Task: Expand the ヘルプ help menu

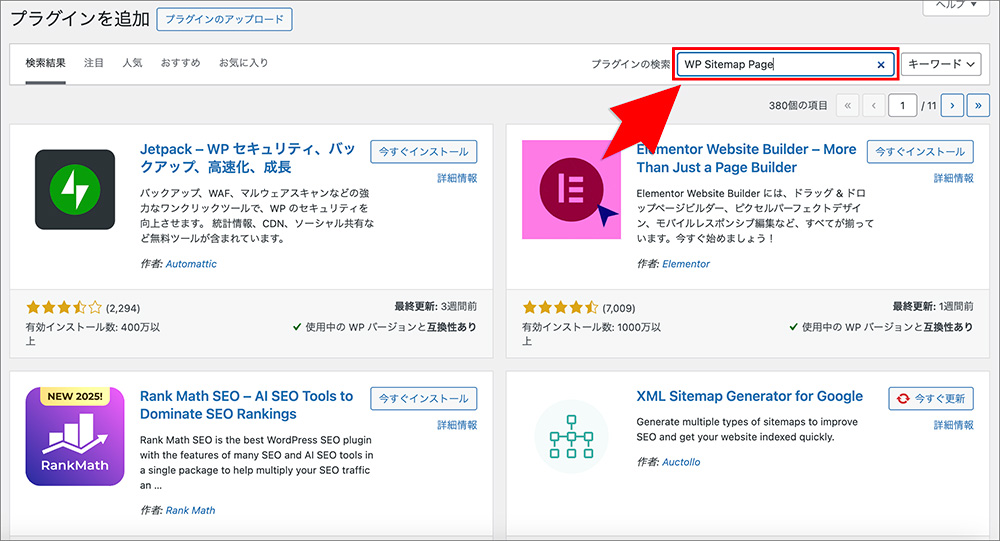Action: [955, 5]
